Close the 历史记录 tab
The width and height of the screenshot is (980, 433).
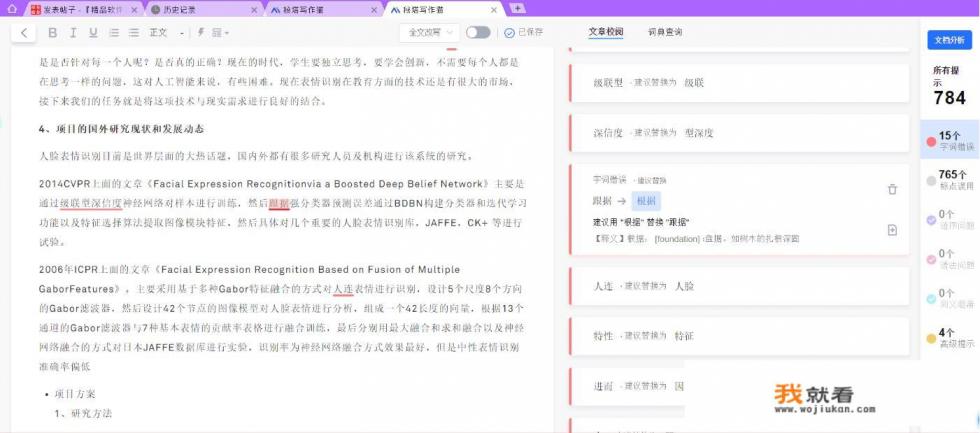click(x=253, y=10)
